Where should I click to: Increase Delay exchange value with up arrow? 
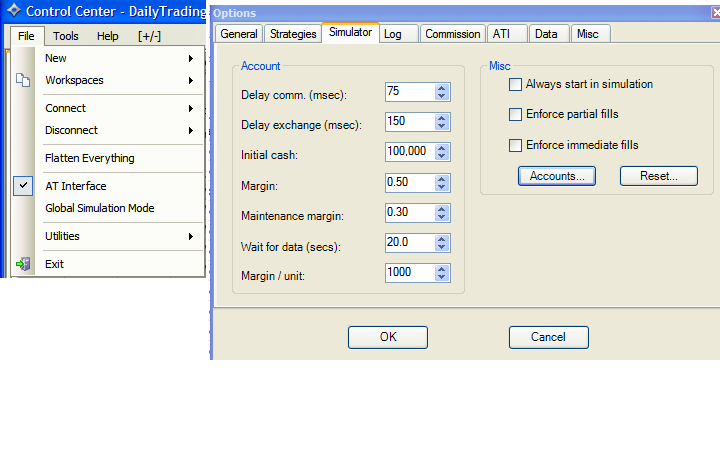(442, 118)
